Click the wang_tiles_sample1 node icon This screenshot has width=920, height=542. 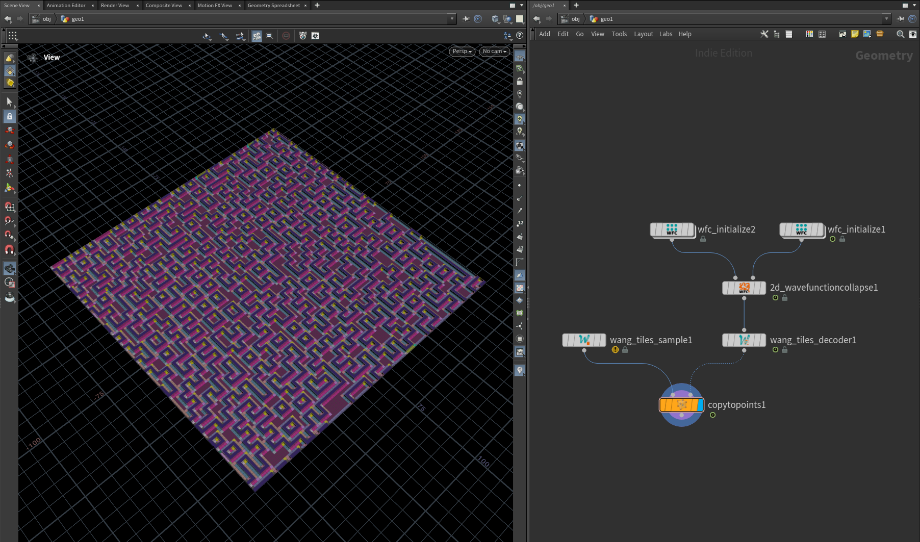click(585, 340)
